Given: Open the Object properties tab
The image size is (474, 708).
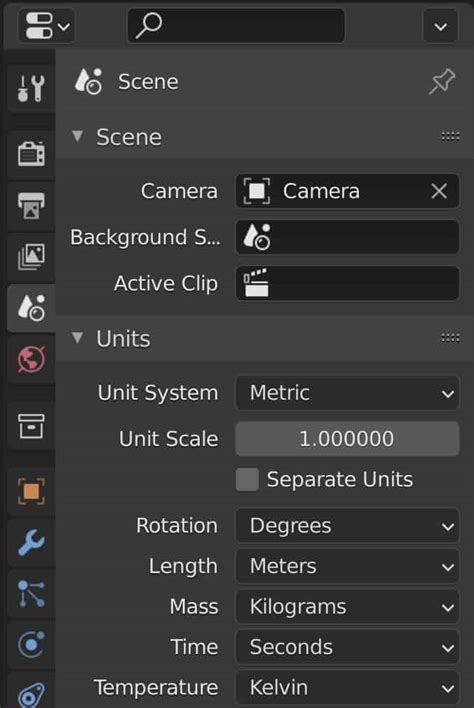Looking at the screenshot, I should tap(31, 491).
